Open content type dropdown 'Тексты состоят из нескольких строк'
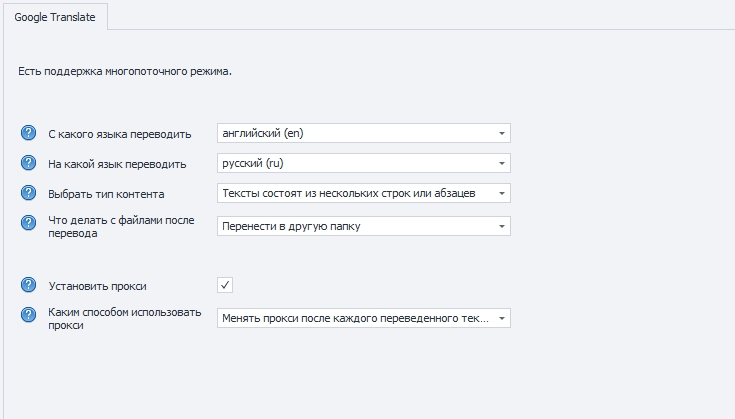Viewport: 735px width, 419px height. click(x=364, y=193)
